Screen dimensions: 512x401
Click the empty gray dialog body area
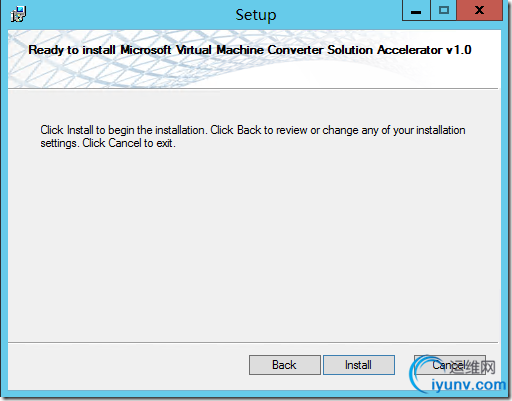click(x=253, y=243)
